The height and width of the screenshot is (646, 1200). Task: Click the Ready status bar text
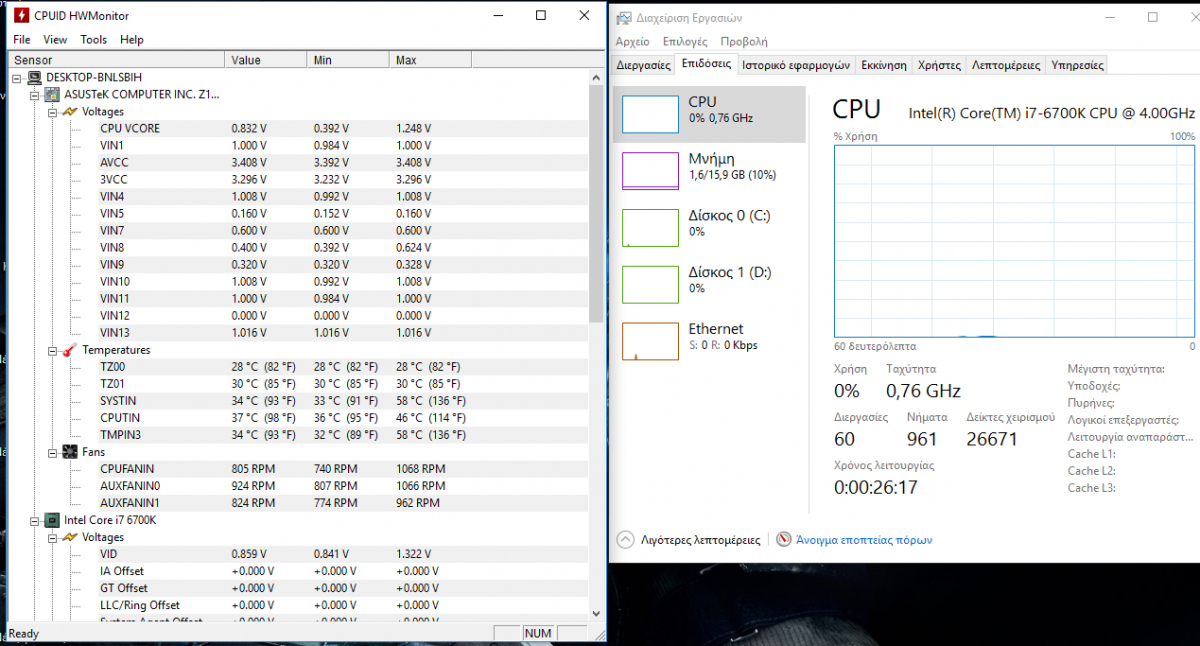[23, 633]
